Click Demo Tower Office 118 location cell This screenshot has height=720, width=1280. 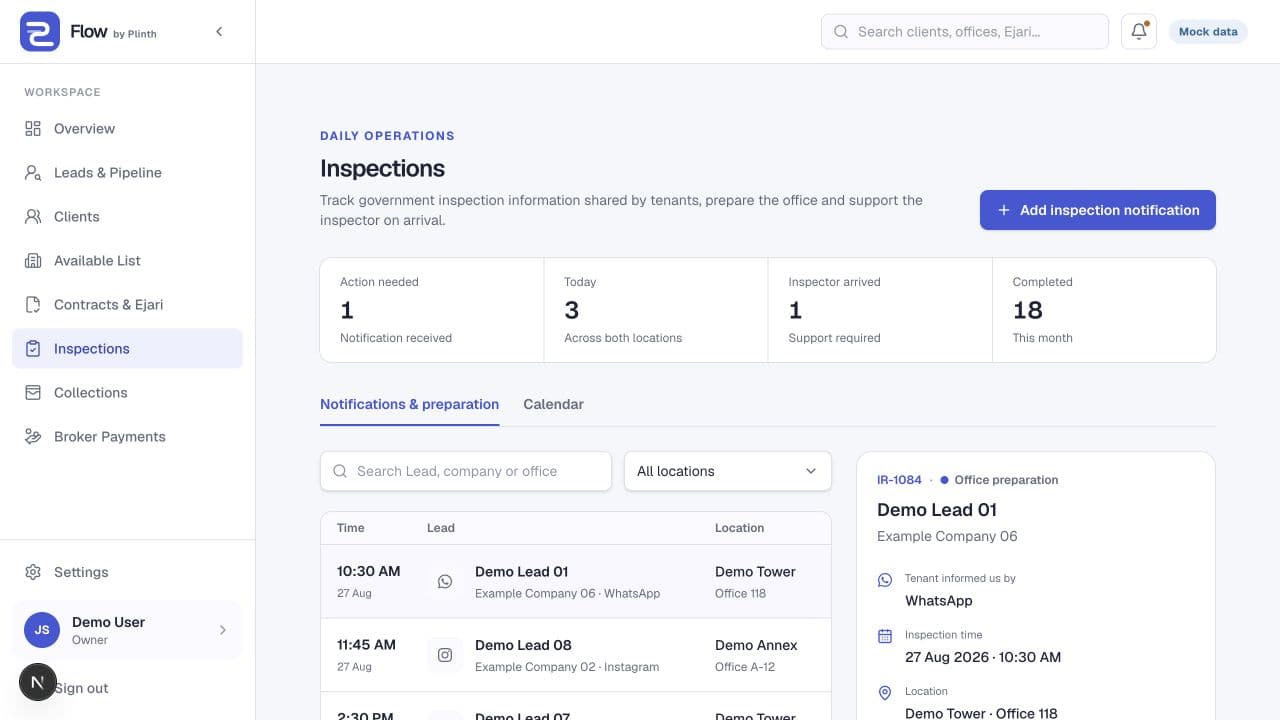click(x=755, y=581)
